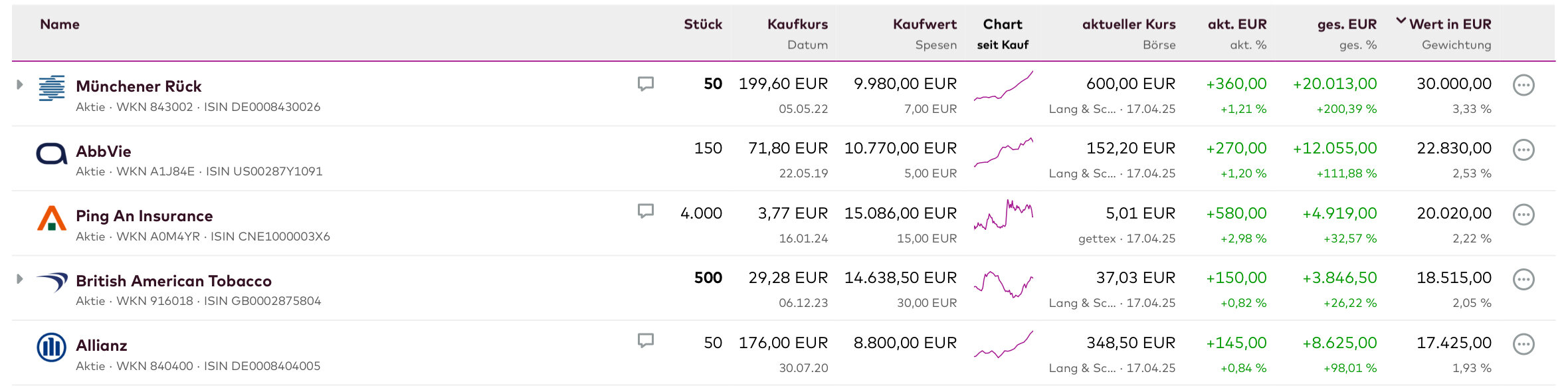Open the more options menu for Münchener Rück

1523,85
